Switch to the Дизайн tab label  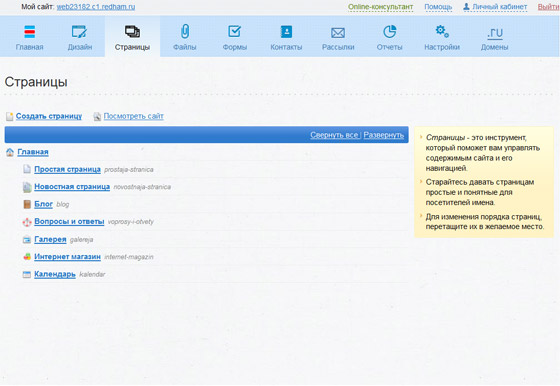tap(80, 47)
